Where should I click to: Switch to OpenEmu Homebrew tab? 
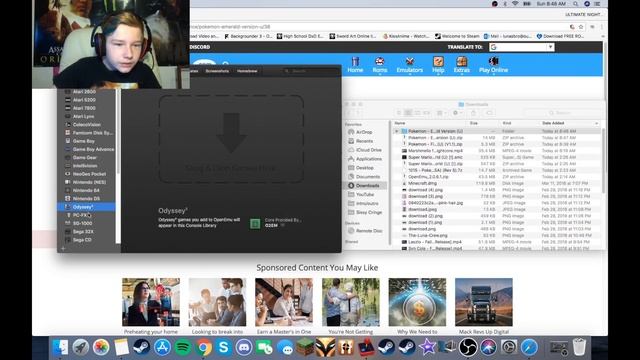click(247, 71)
